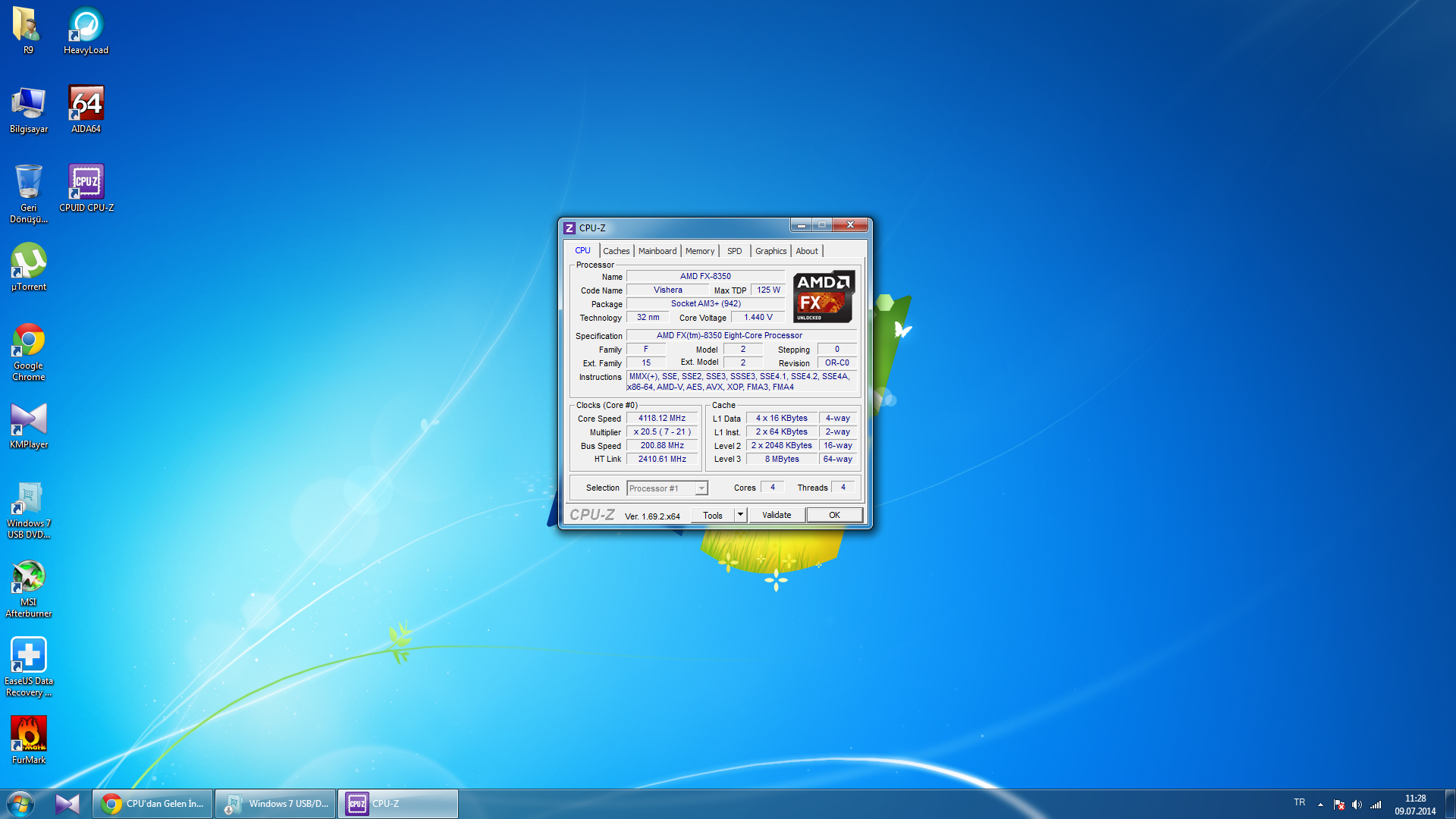Launch the CPUID CPU-Z desktop shortcut

click(86, 188)
